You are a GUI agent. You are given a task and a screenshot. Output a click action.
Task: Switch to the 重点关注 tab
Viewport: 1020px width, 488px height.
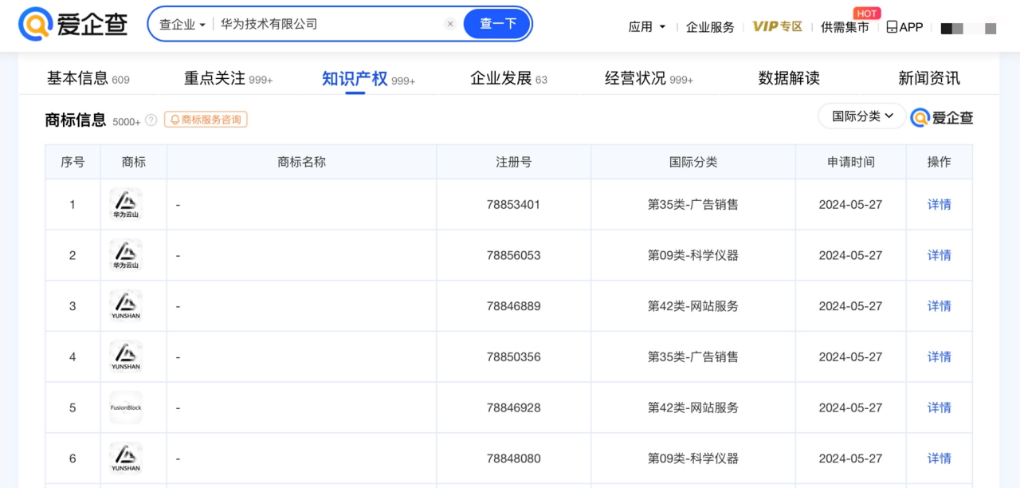pyautogui.click(x=228, y=79)
